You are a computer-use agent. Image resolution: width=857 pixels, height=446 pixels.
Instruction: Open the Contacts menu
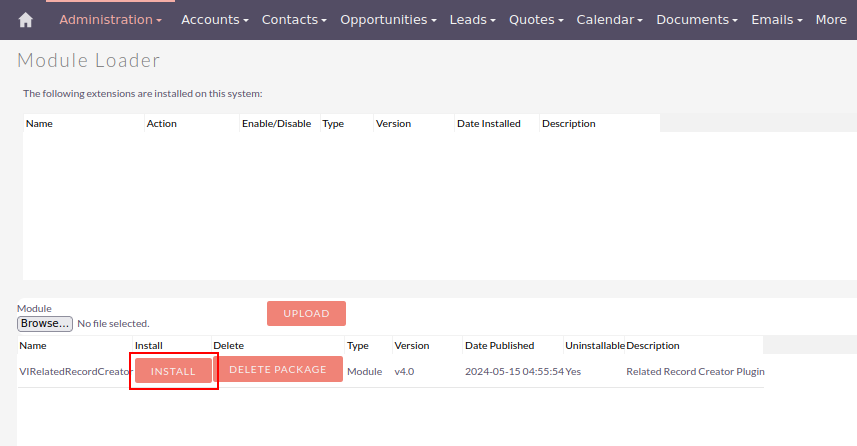coord(294,20)
